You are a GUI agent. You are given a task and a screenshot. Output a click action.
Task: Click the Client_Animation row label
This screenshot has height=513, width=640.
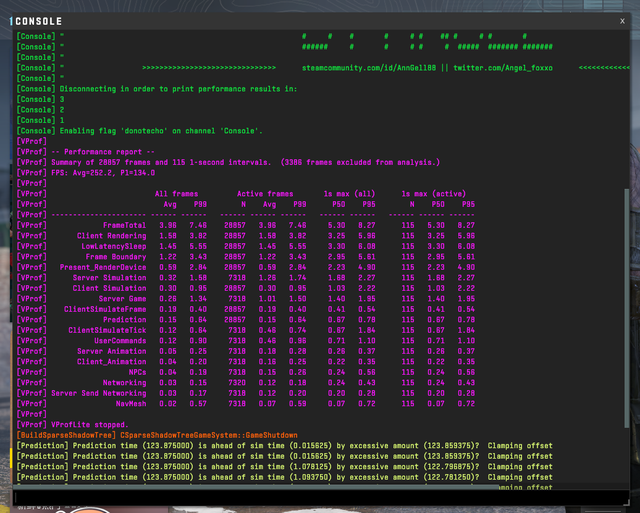111,362
